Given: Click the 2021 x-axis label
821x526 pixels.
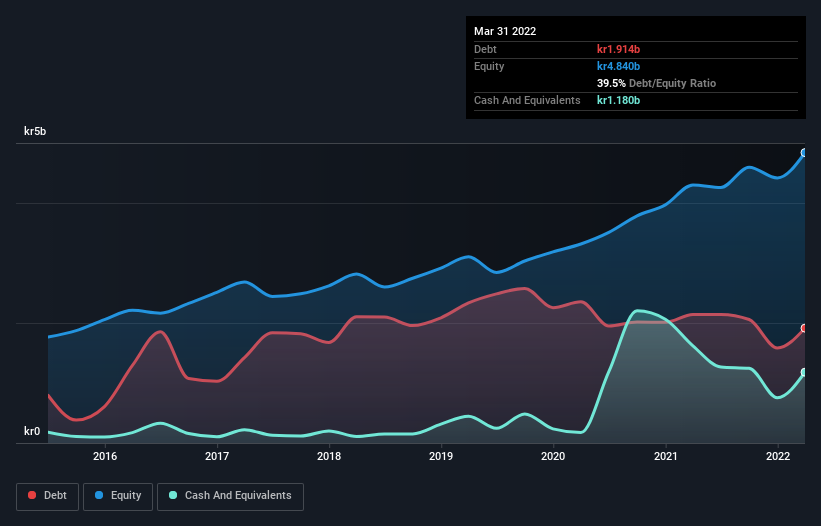Looking at the screenshot, I should click(x=665, y=456).
